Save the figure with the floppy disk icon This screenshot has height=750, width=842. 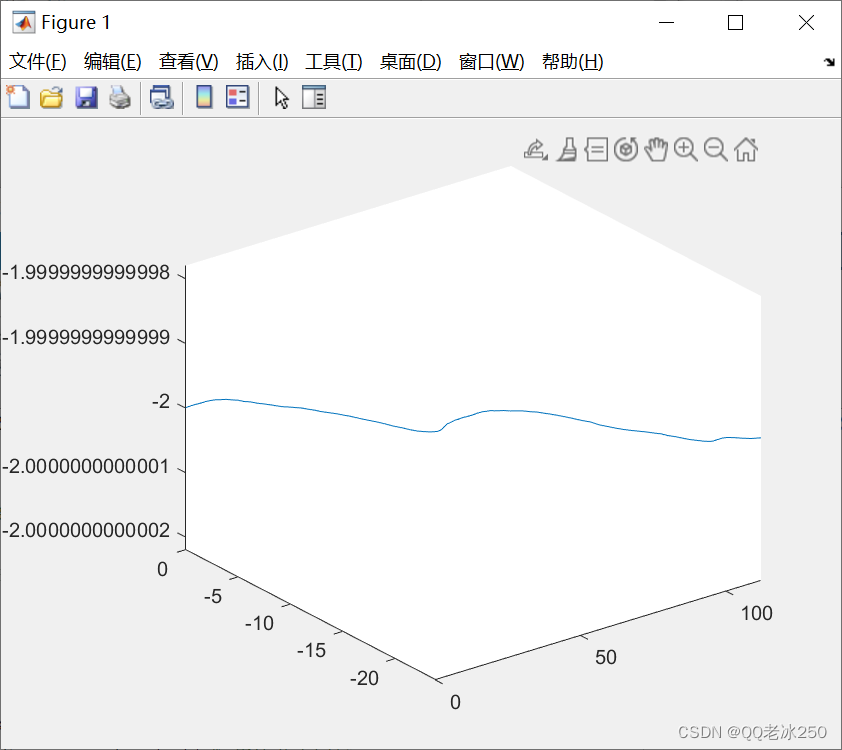86,98
